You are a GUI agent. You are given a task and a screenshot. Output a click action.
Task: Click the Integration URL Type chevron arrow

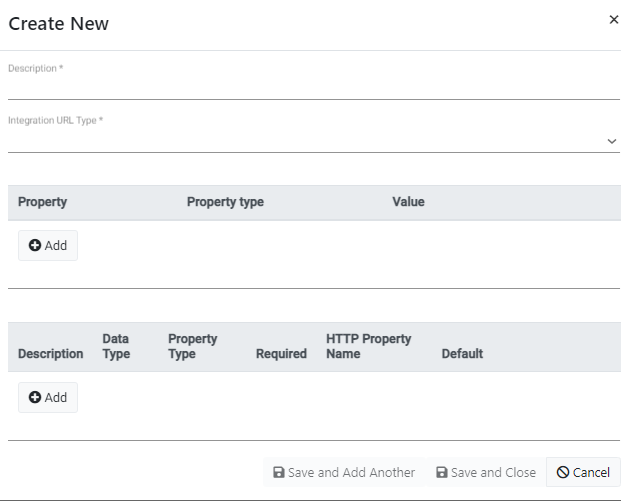coord(612,141)
